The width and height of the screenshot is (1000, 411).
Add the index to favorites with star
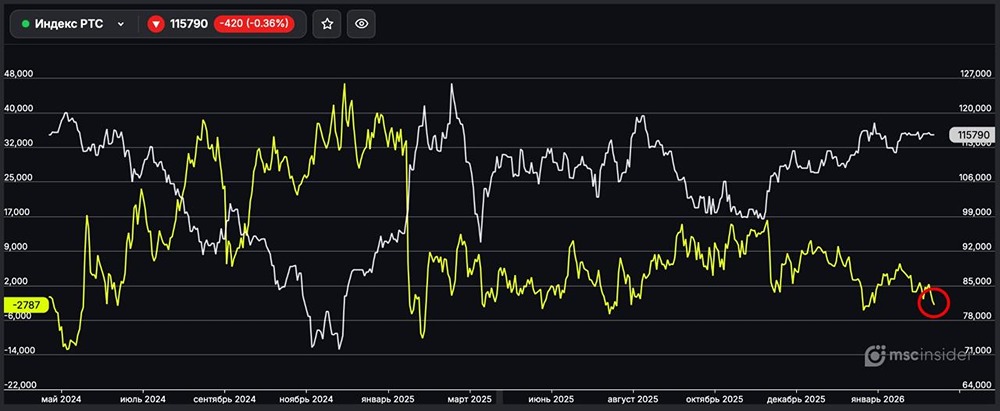(327, 24)
